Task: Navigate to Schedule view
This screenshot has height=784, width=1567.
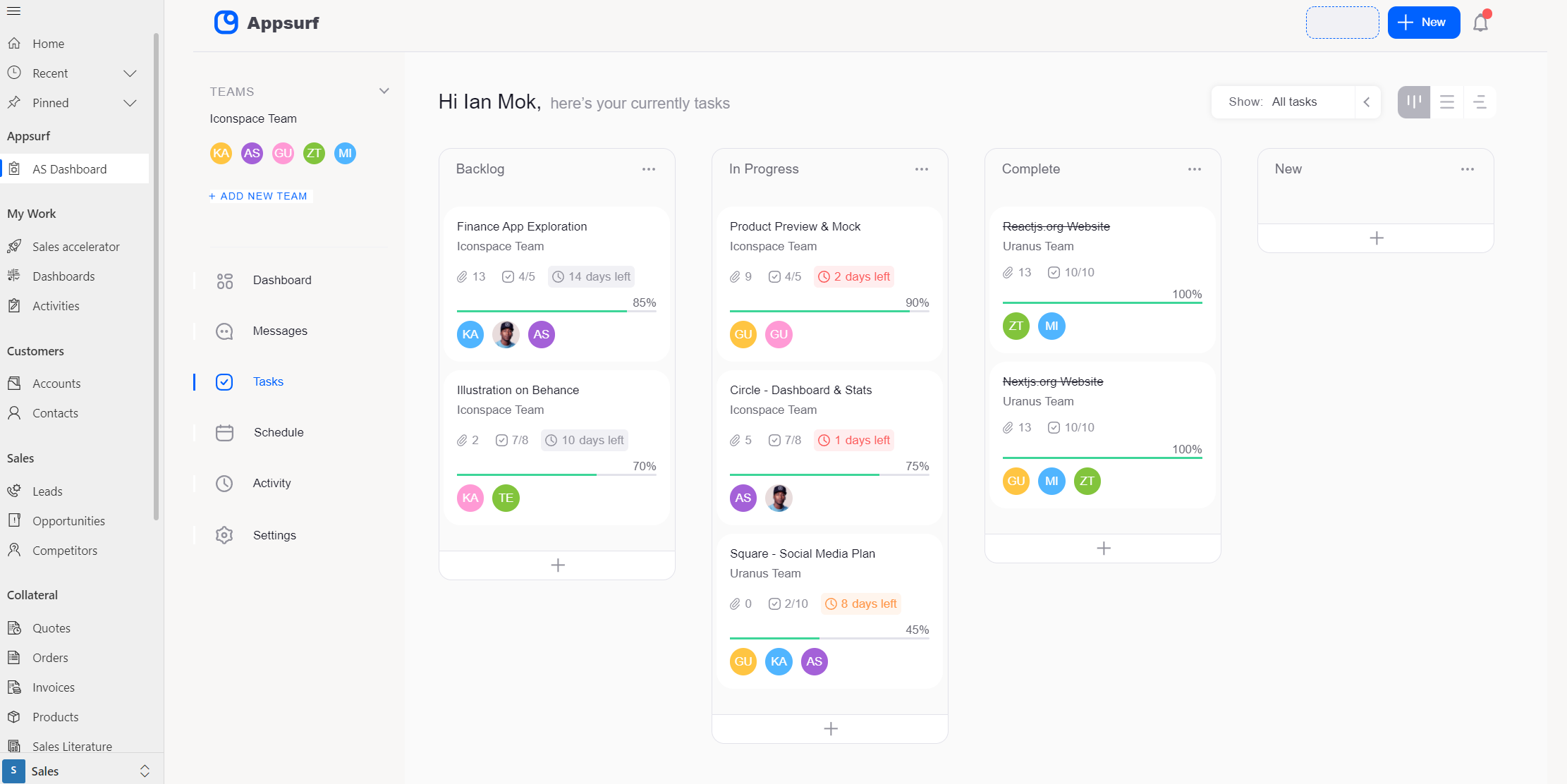Action: pyautogui.click(x=278, y=431)
